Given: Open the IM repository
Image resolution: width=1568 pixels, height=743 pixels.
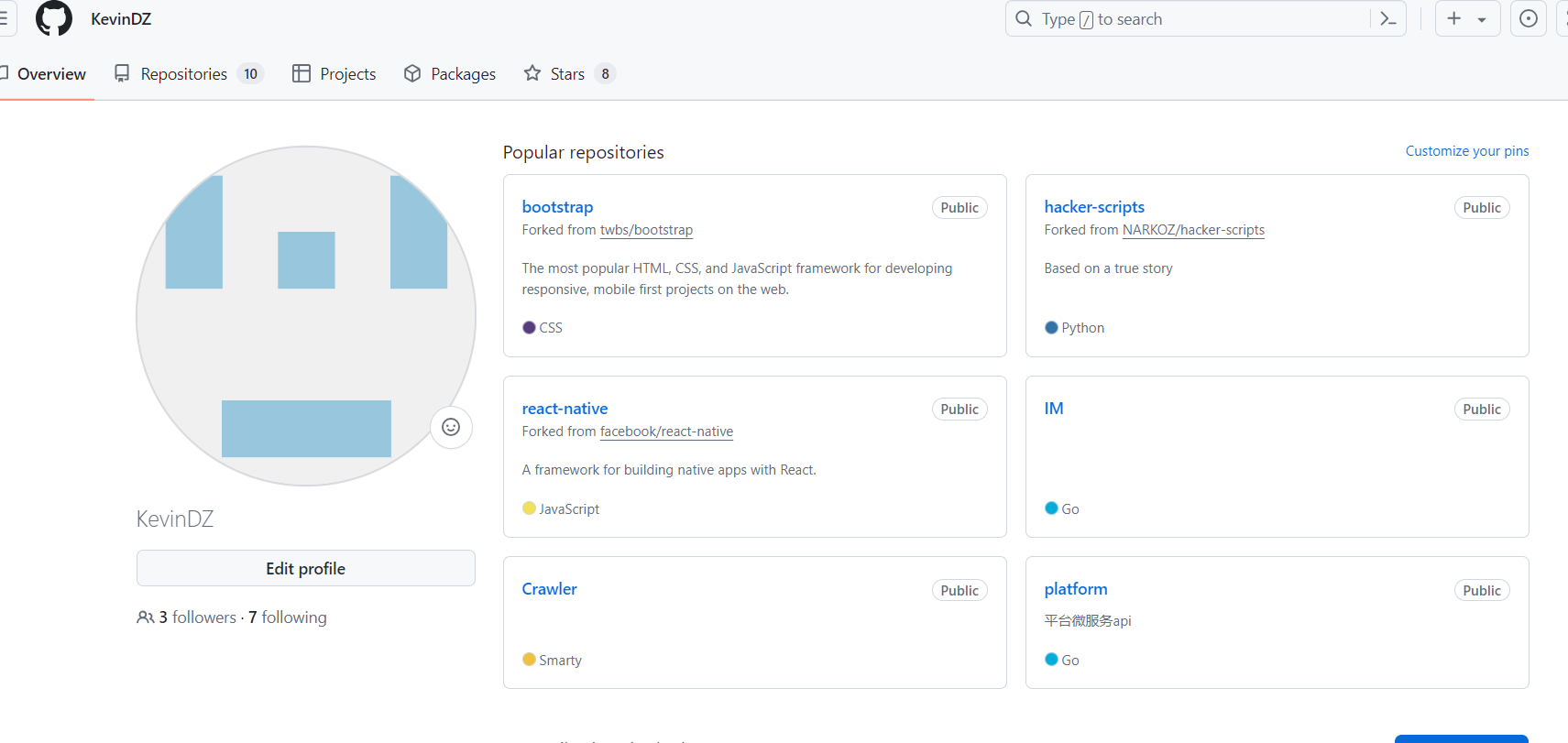Looking at the screenshot, I should click(x=1054, y=409).
